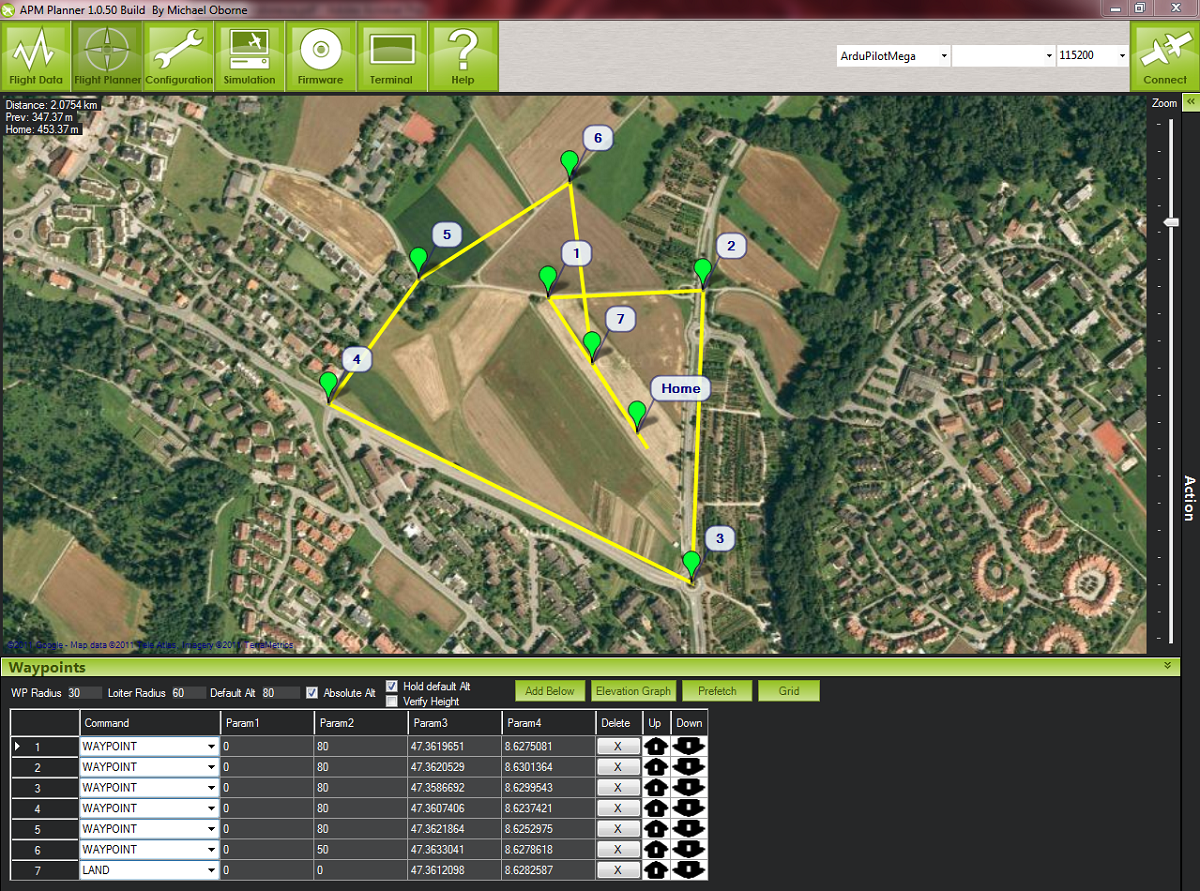Open the Simulation screen
Viewport: 1200px width, 891px height.
(249, 56)
